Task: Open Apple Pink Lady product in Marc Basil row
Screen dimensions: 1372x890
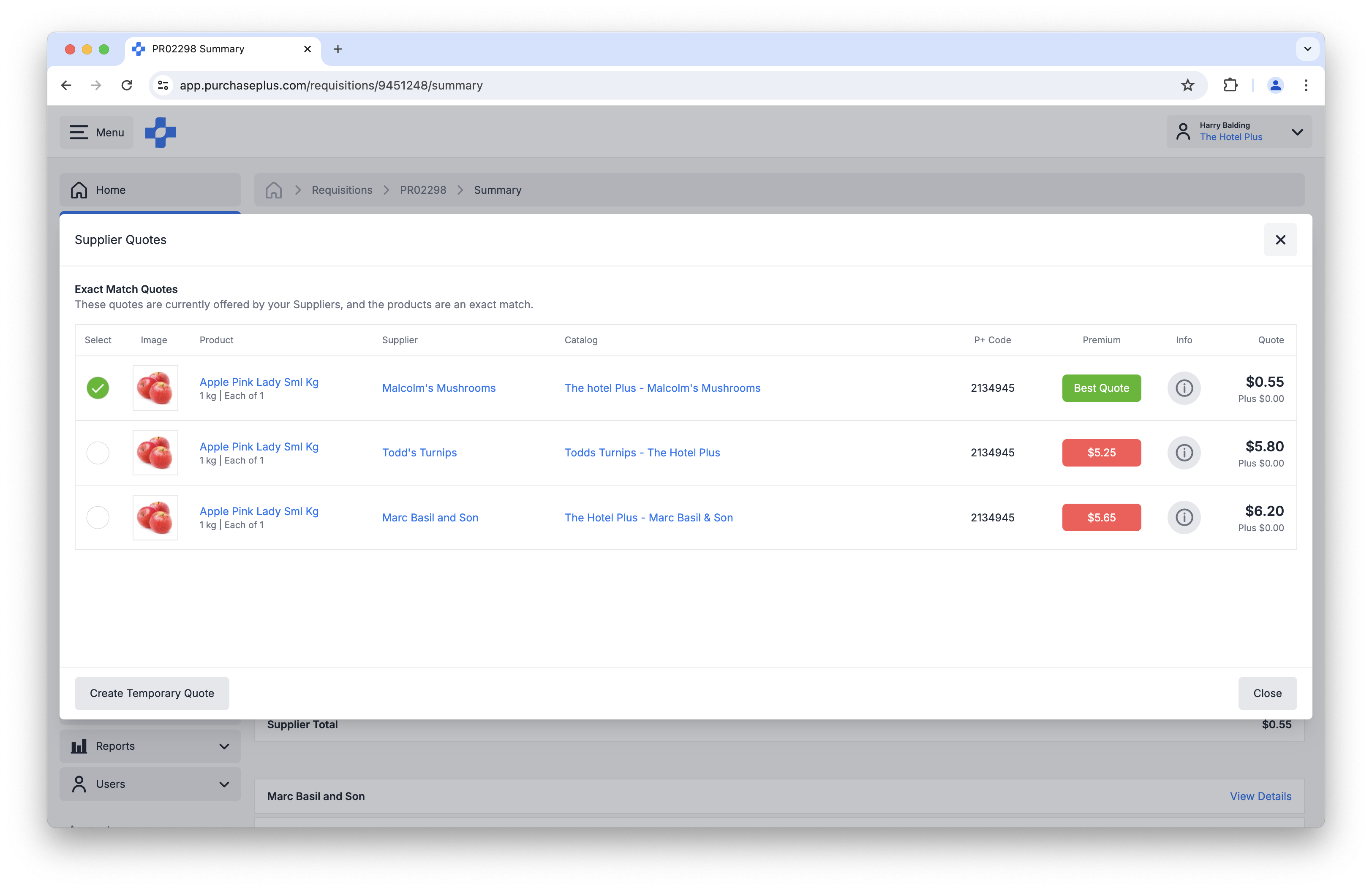Action: click(259, 511)
